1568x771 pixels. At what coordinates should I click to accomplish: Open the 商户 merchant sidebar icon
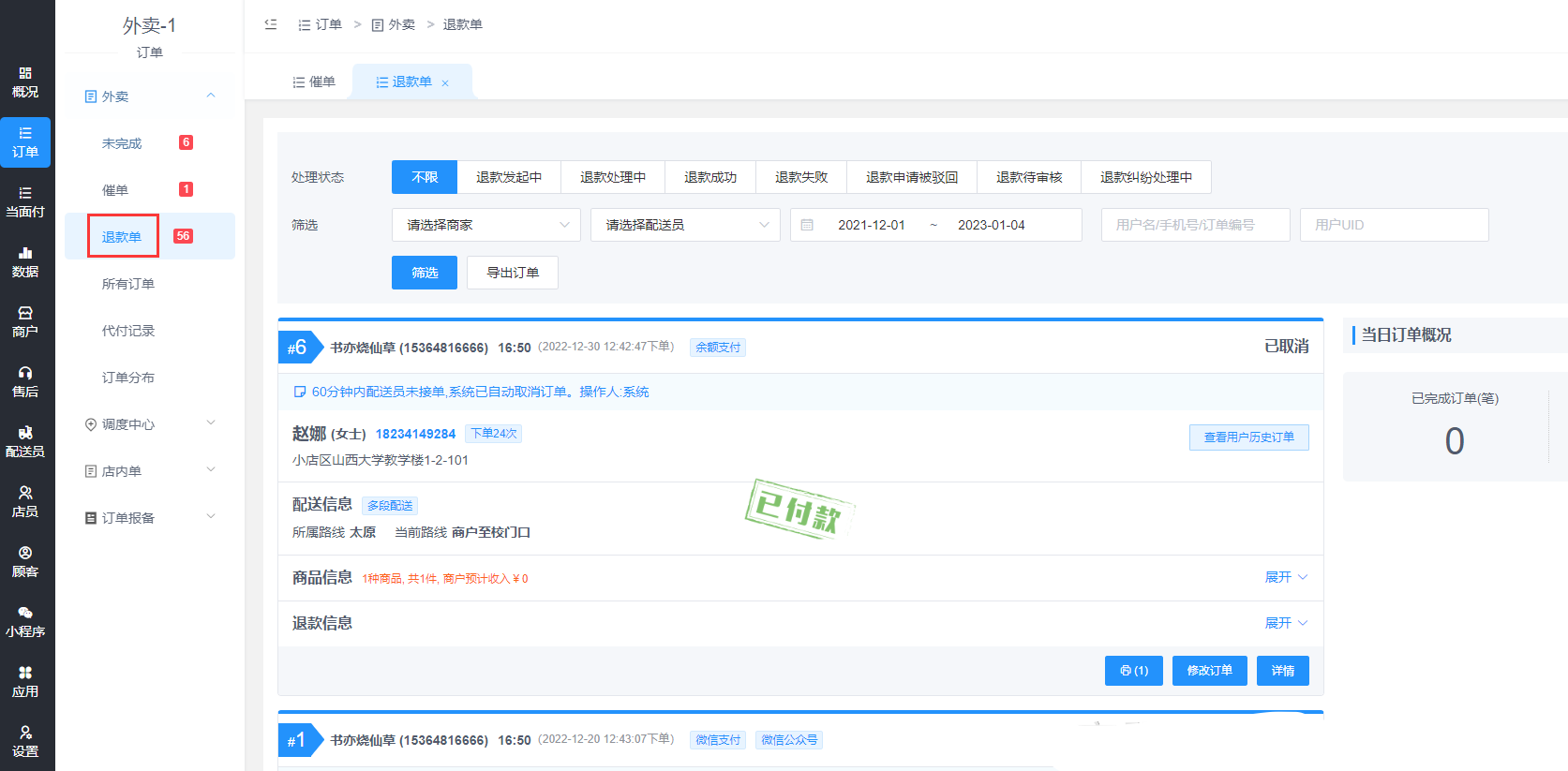click(x=25, y=322)
